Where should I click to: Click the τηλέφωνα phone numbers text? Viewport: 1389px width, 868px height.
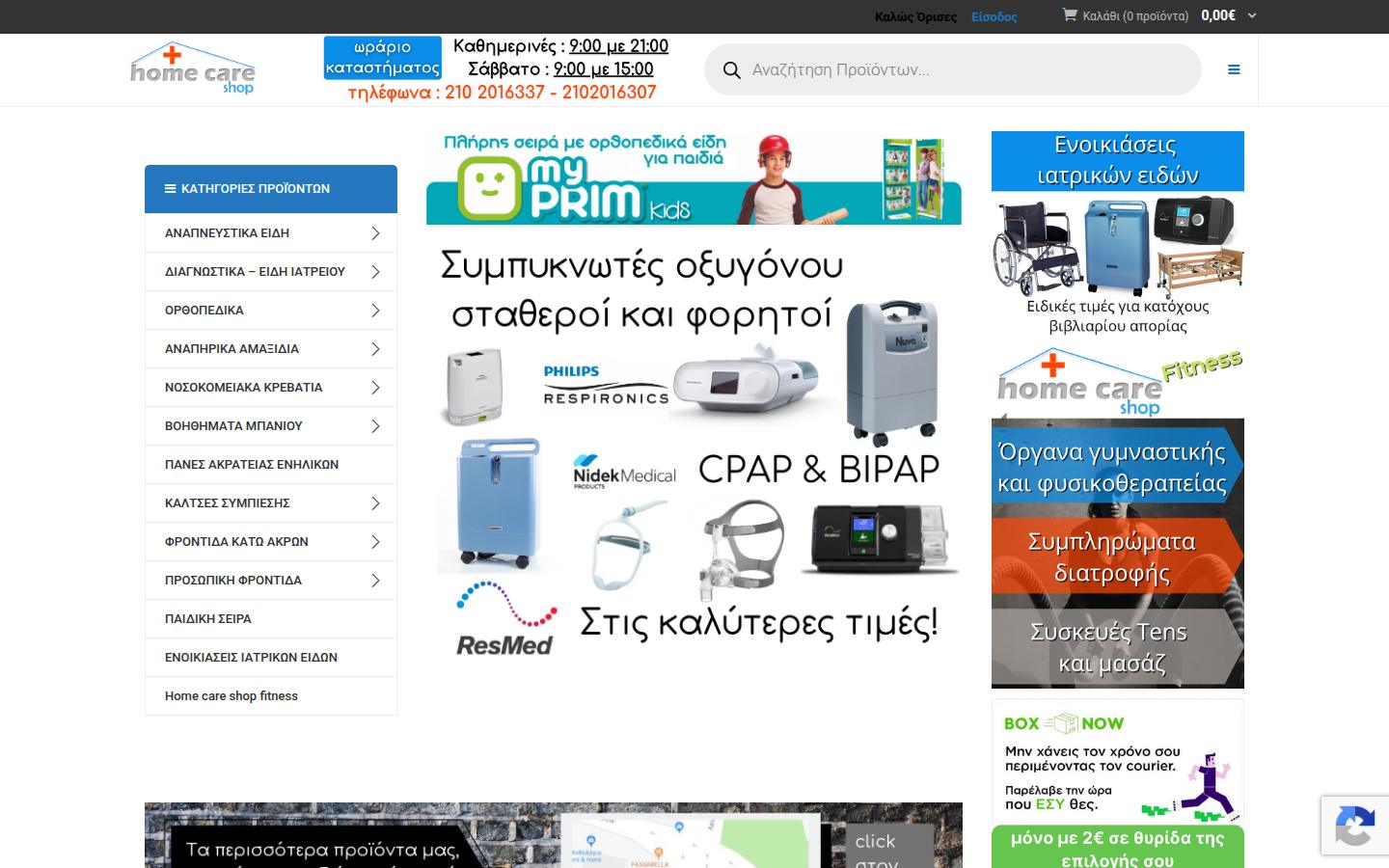coord(503,93)
